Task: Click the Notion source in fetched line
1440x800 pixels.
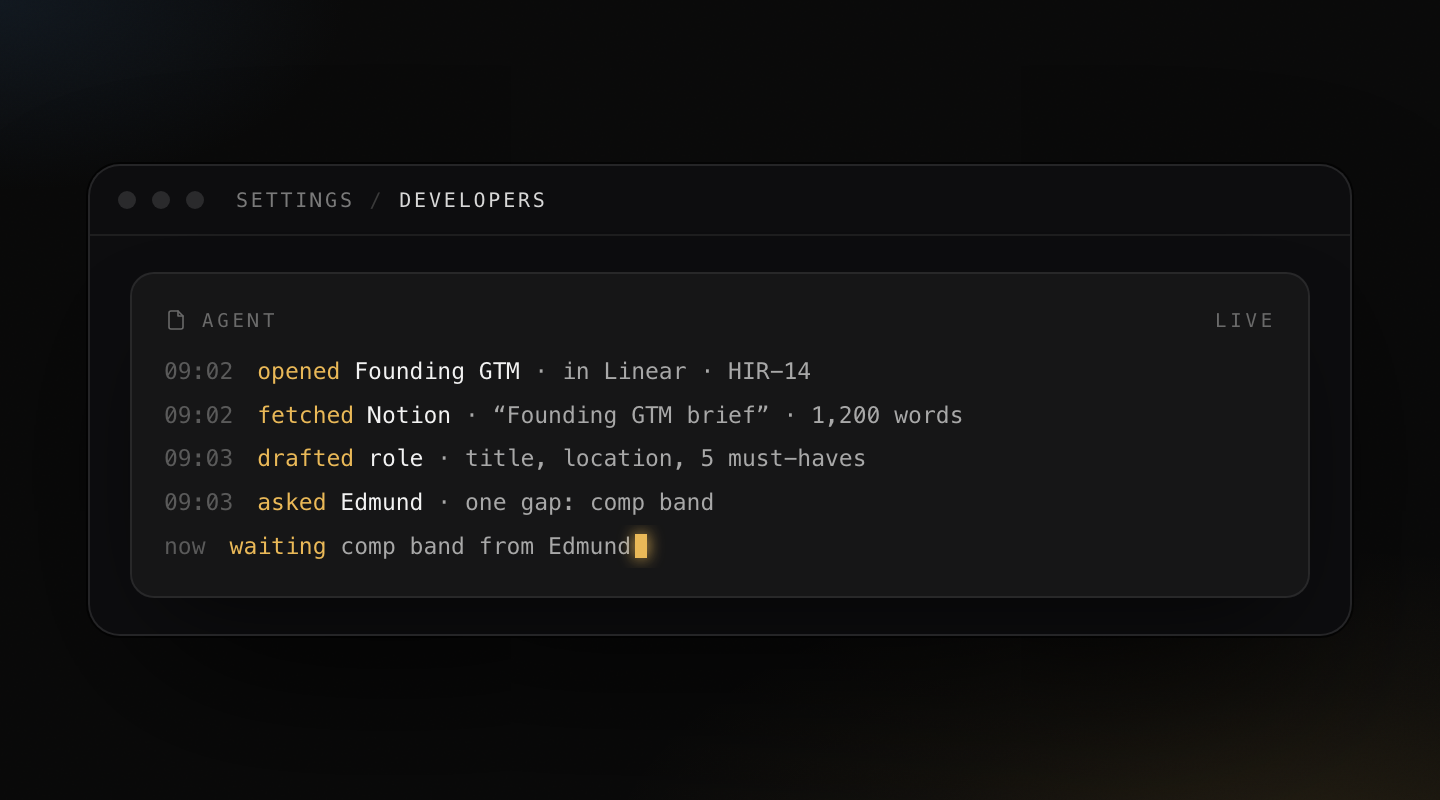Action: 409,415
